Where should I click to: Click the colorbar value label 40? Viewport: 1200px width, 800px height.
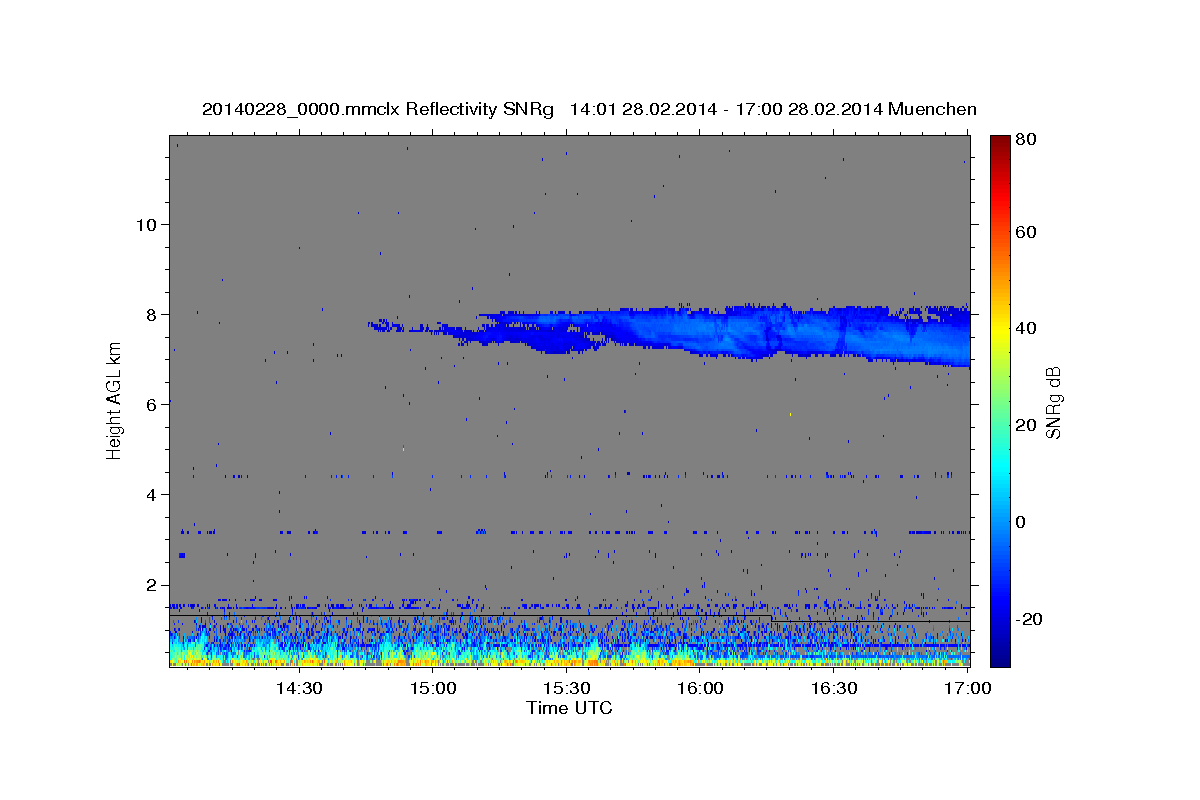1026,328
